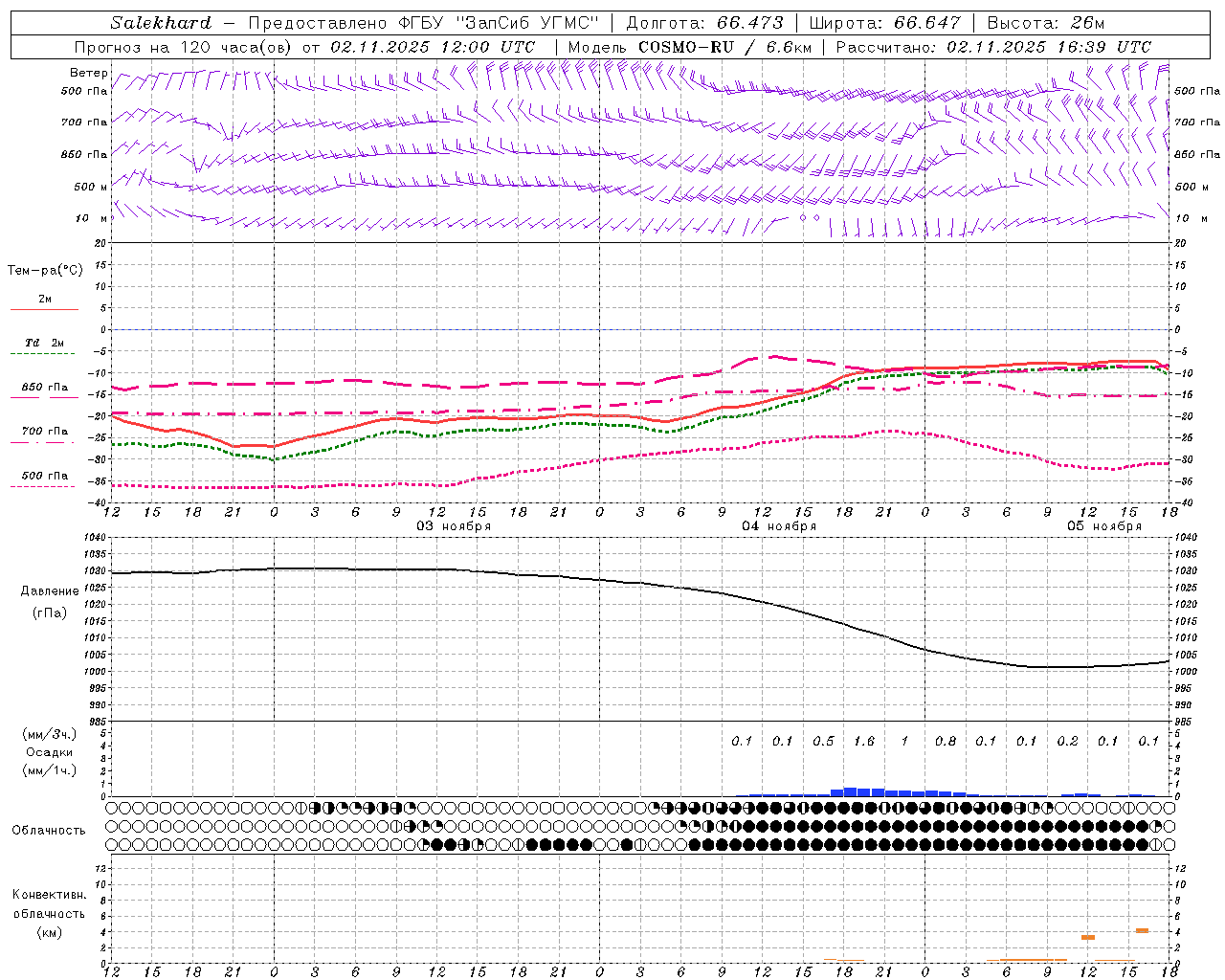Click the station name "Salekhard" in the header
This screenshot has width=1225, height=980.
(x=160, y=23)
